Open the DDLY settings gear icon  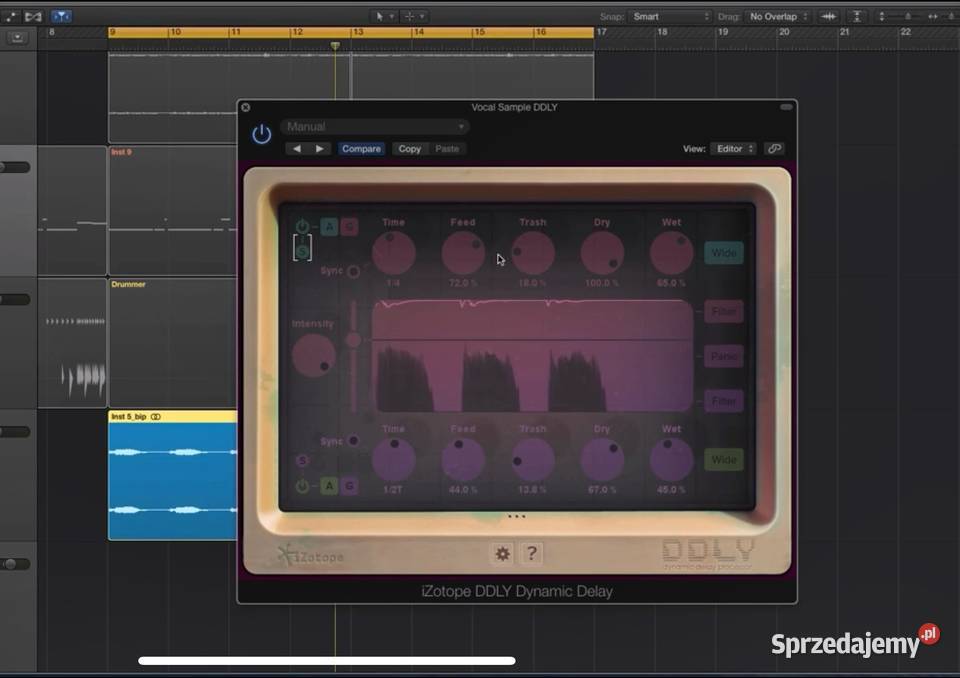coord(502,552)
